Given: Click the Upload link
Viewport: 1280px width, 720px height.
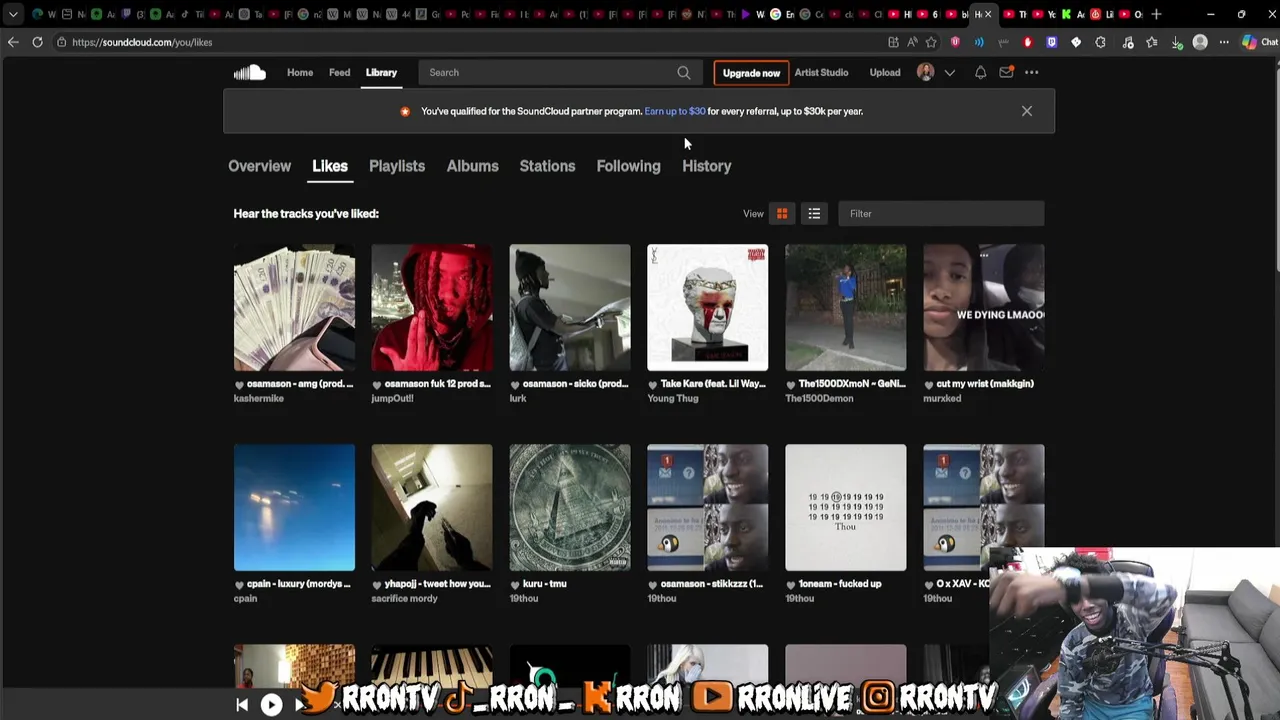Looking at the screenshot, I should pyautogui.click(x=885, y=72).
